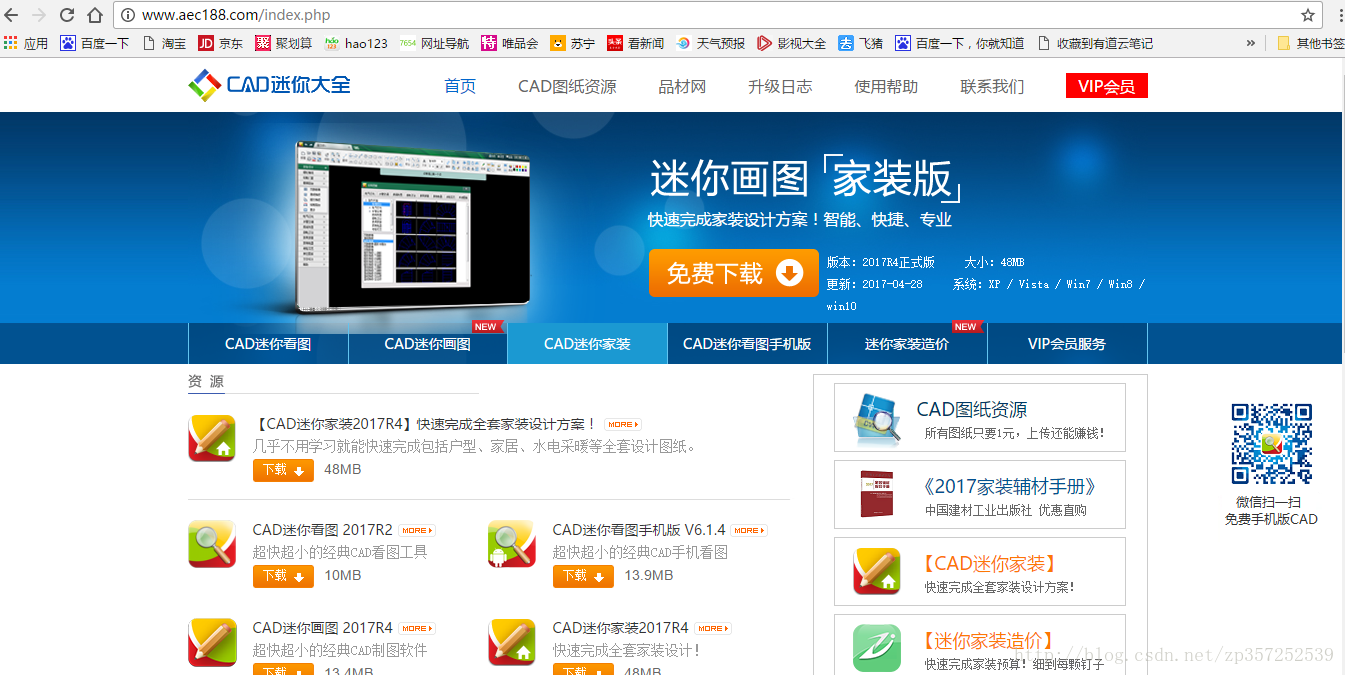Click the 迷你画图 software screenshot in banner
The width and height of the screenshot is (1345, 675).
tap(413, 227)
